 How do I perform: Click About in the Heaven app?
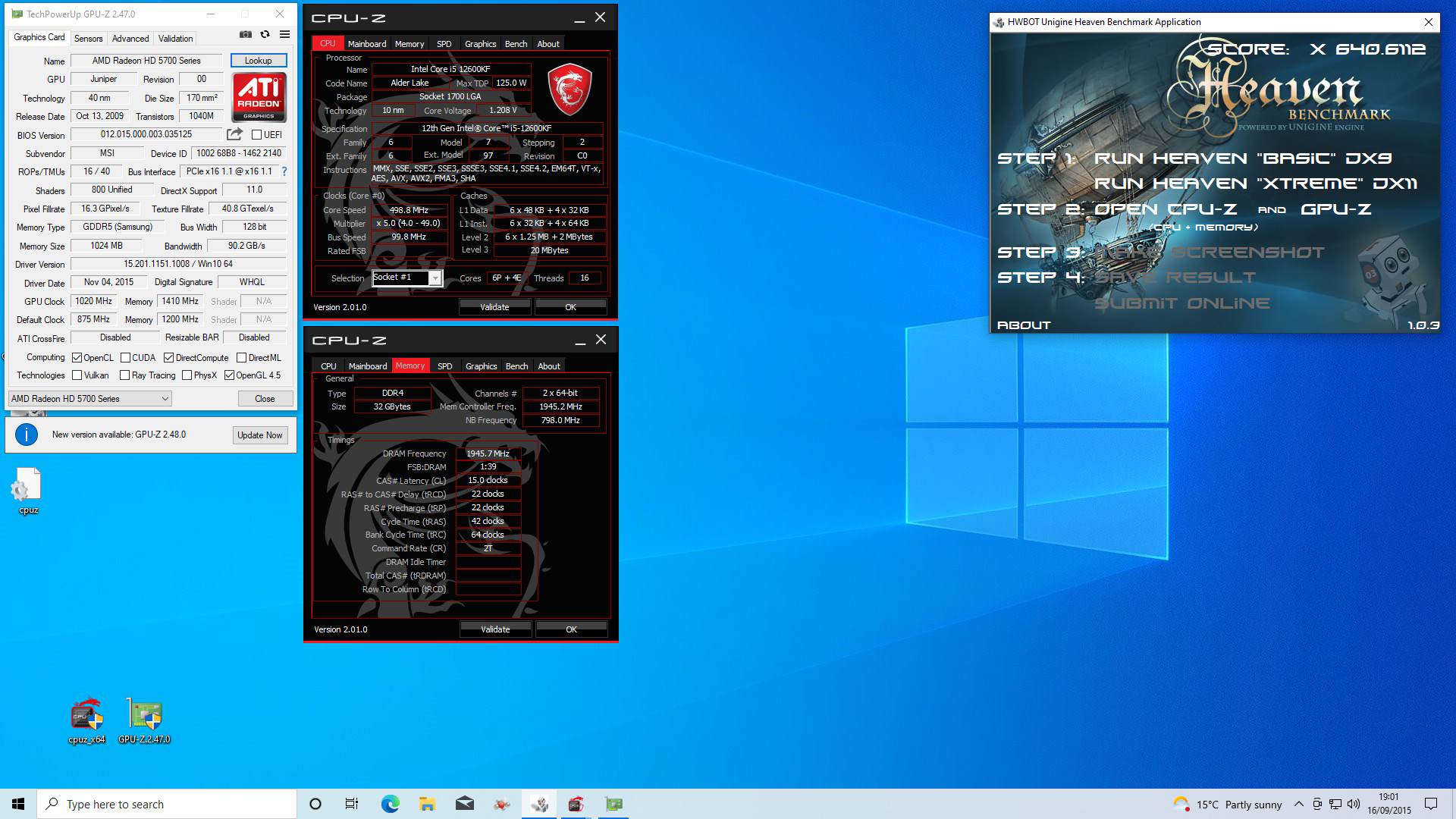click(1024, 325)
